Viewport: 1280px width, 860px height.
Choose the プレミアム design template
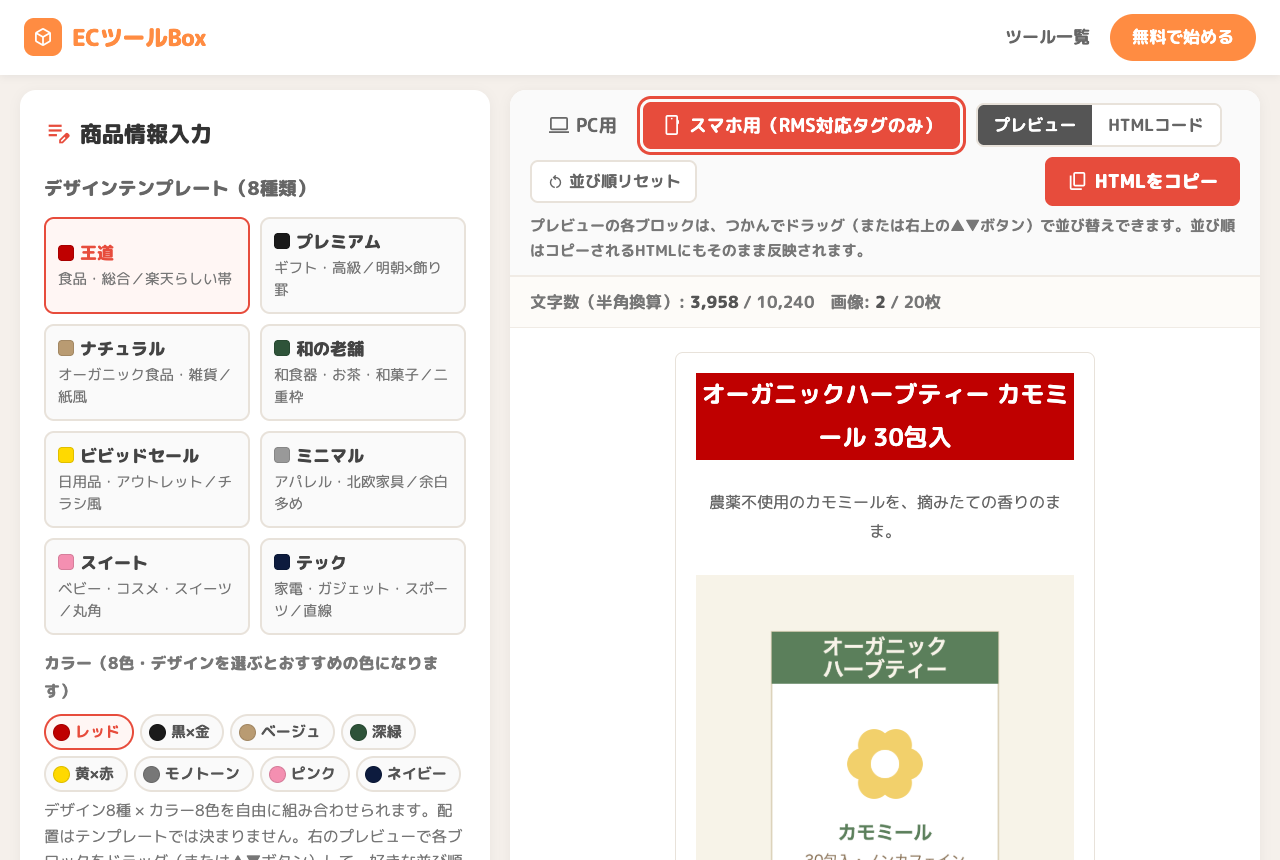363,265
